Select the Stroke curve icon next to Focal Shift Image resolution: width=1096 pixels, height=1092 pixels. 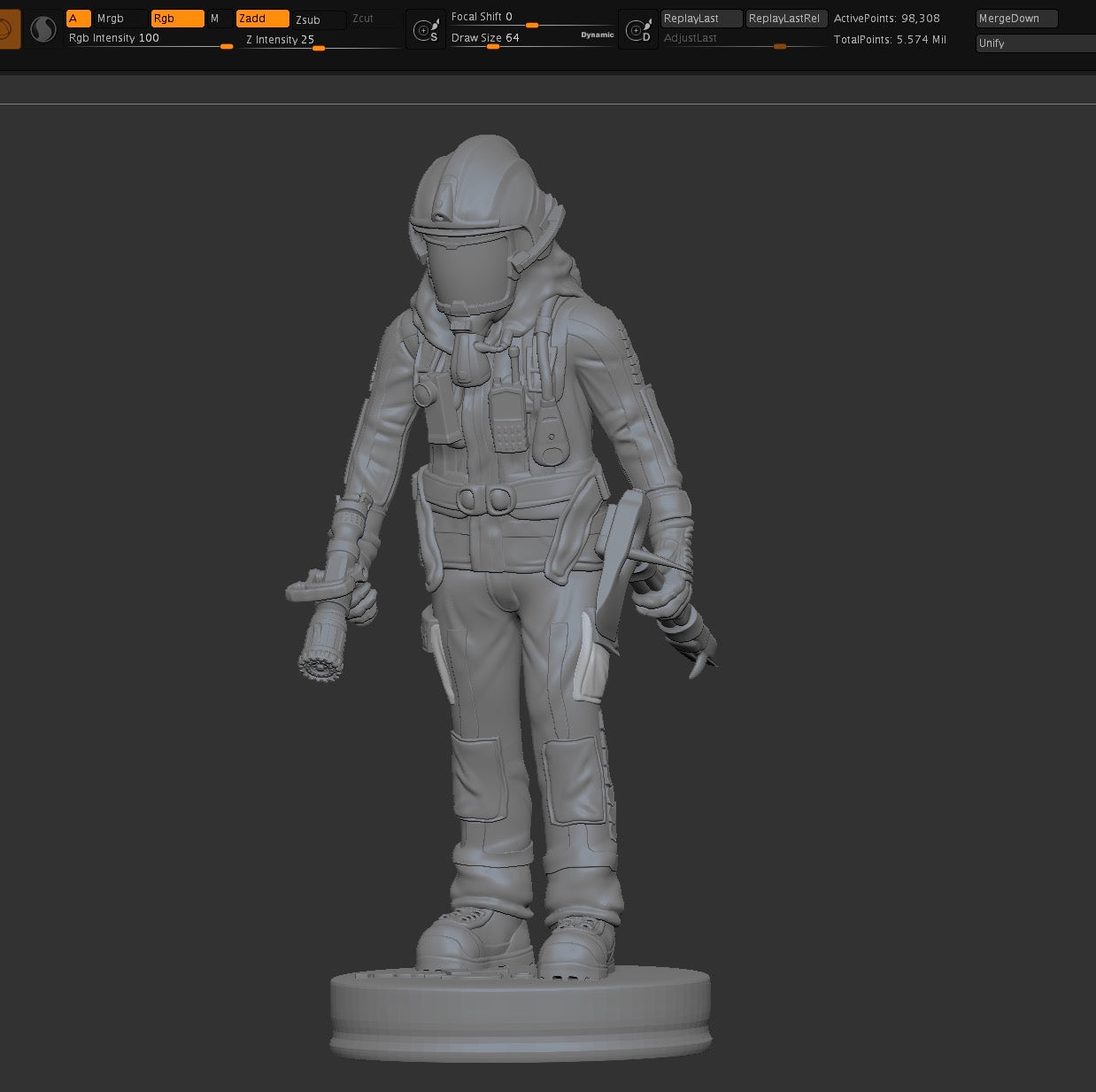click(426, 27)
